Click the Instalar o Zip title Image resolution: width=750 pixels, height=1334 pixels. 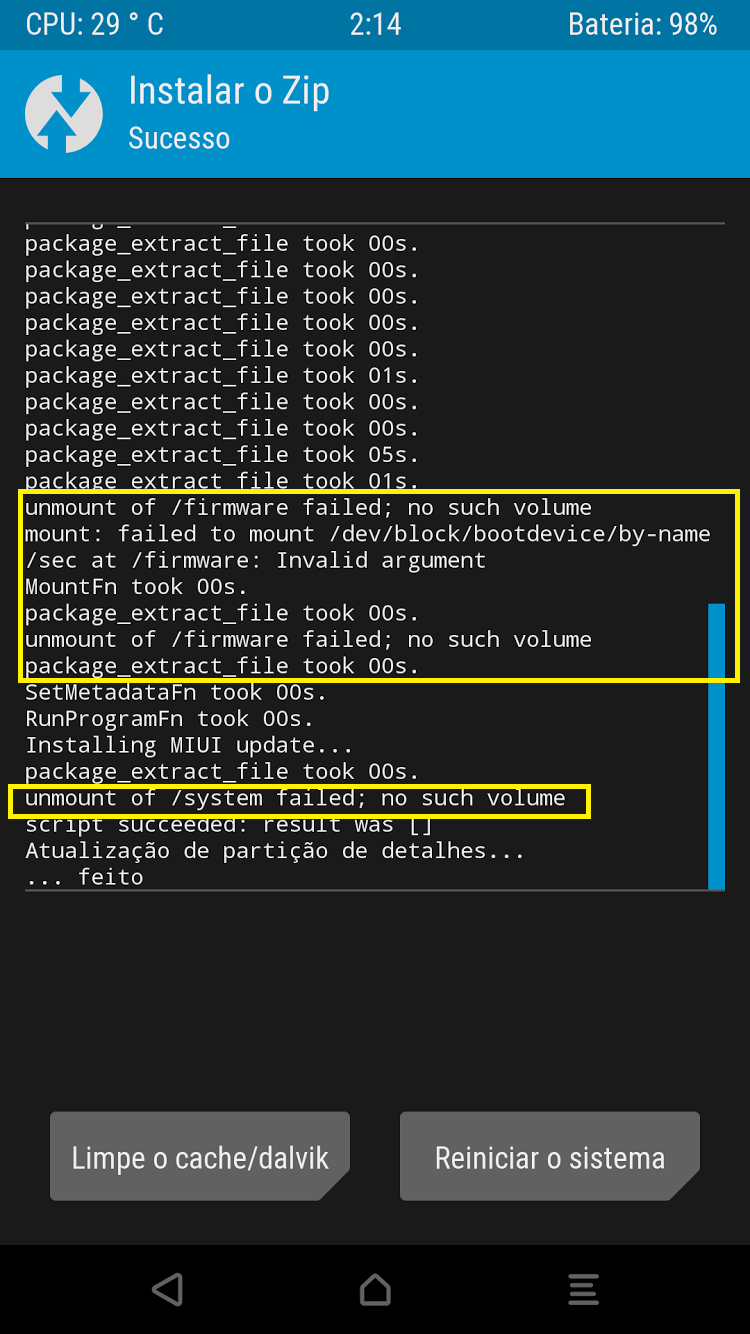pyautogui.click(x=229, y=92)
